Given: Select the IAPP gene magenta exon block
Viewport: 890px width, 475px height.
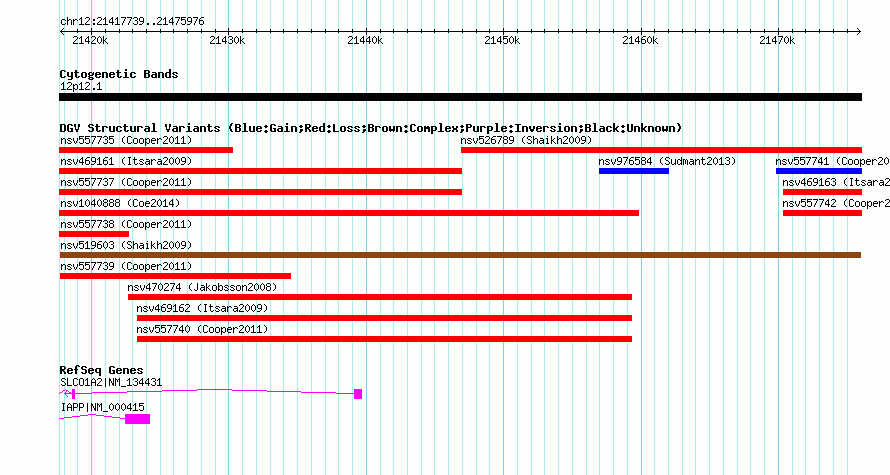Looking at the screenshot, I should tap(137, 419).
